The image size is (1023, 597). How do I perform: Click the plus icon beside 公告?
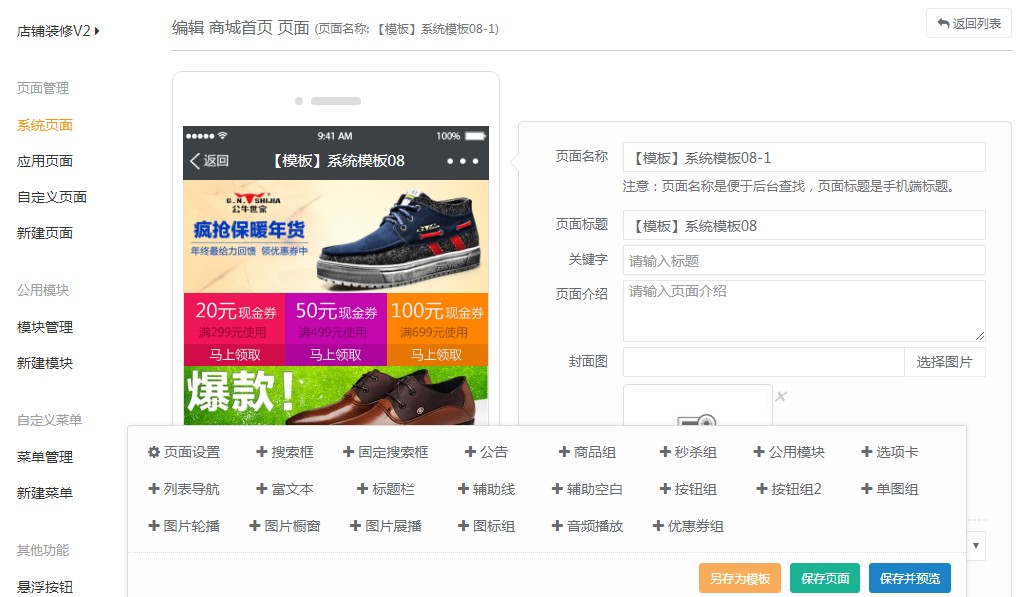pyautogui.click(x=470, y=452)
